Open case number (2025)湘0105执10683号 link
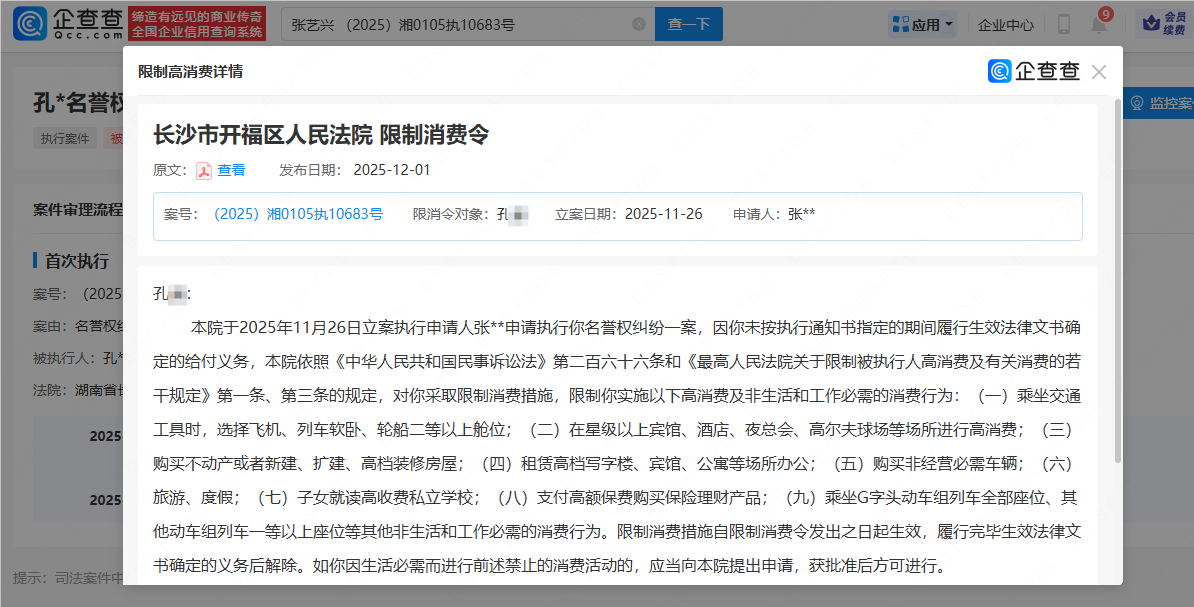 297,214
